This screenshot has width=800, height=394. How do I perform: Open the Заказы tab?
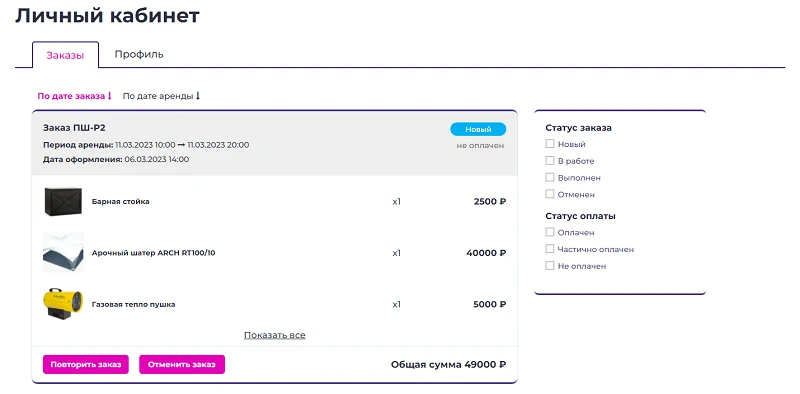65,55
